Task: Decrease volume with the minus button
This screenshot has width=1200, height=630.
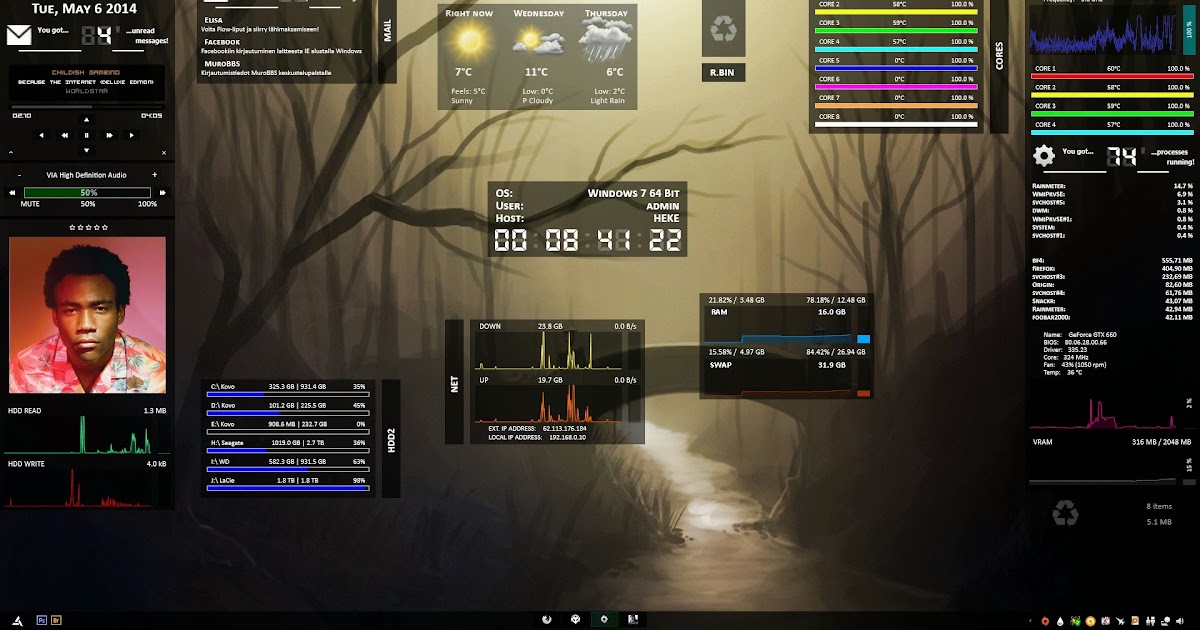Action: tap(17, 175)
